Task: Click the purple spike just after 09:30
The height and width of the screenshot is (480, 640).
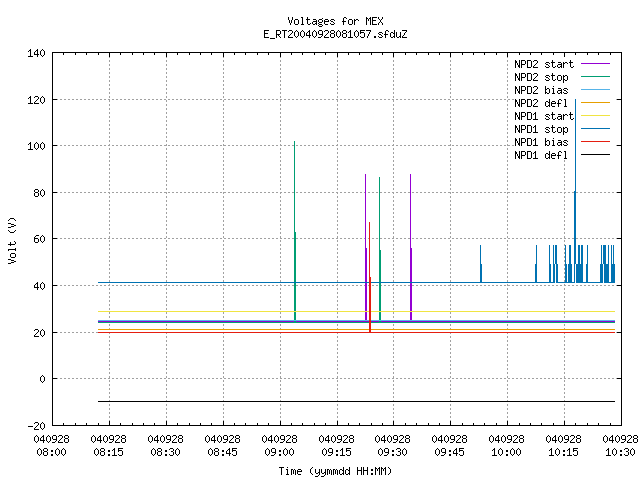Action: pyautogui.click(x=411, y=247)
